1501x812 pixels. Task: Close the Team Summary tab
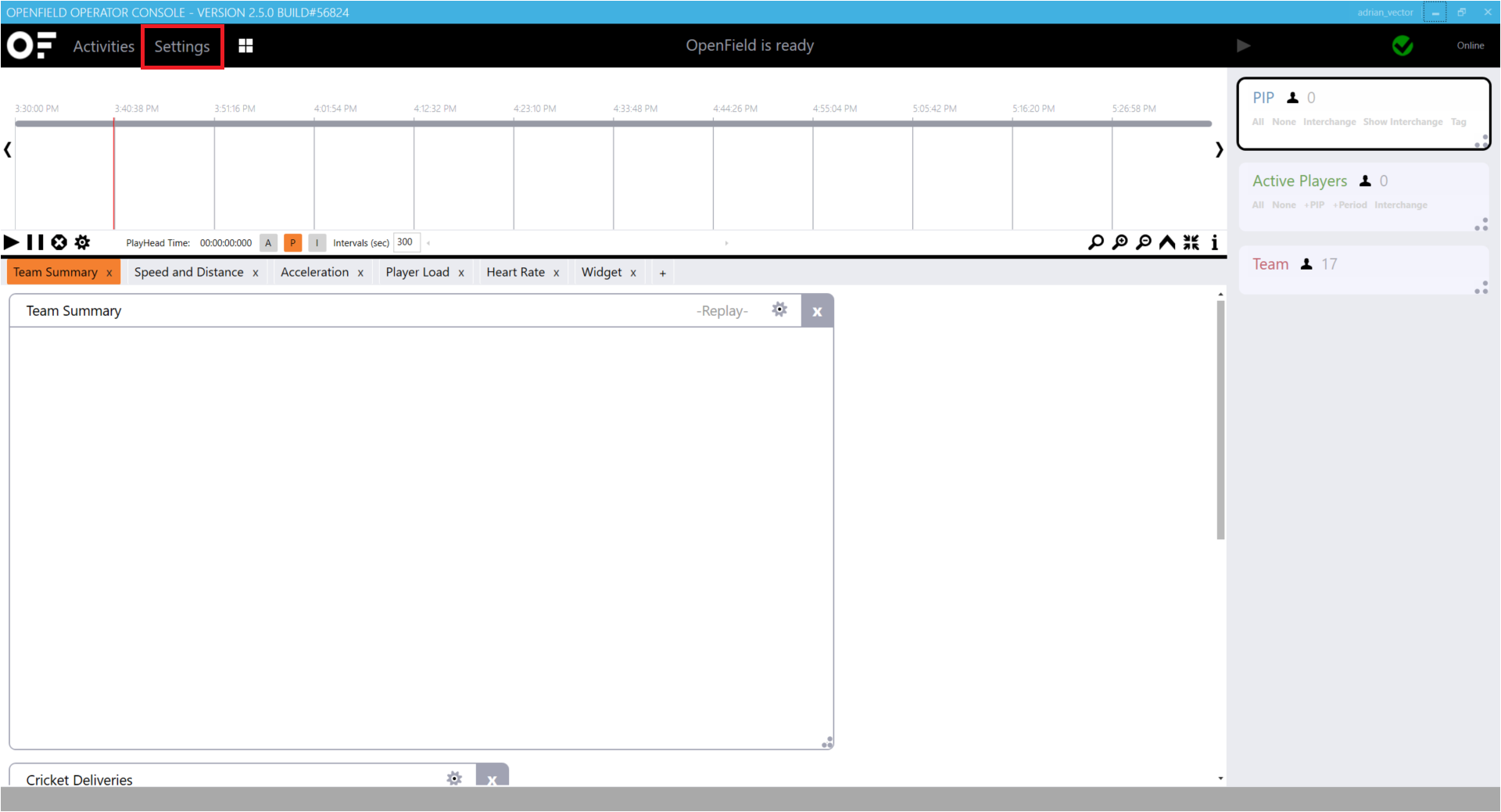[x=109, y=273]
